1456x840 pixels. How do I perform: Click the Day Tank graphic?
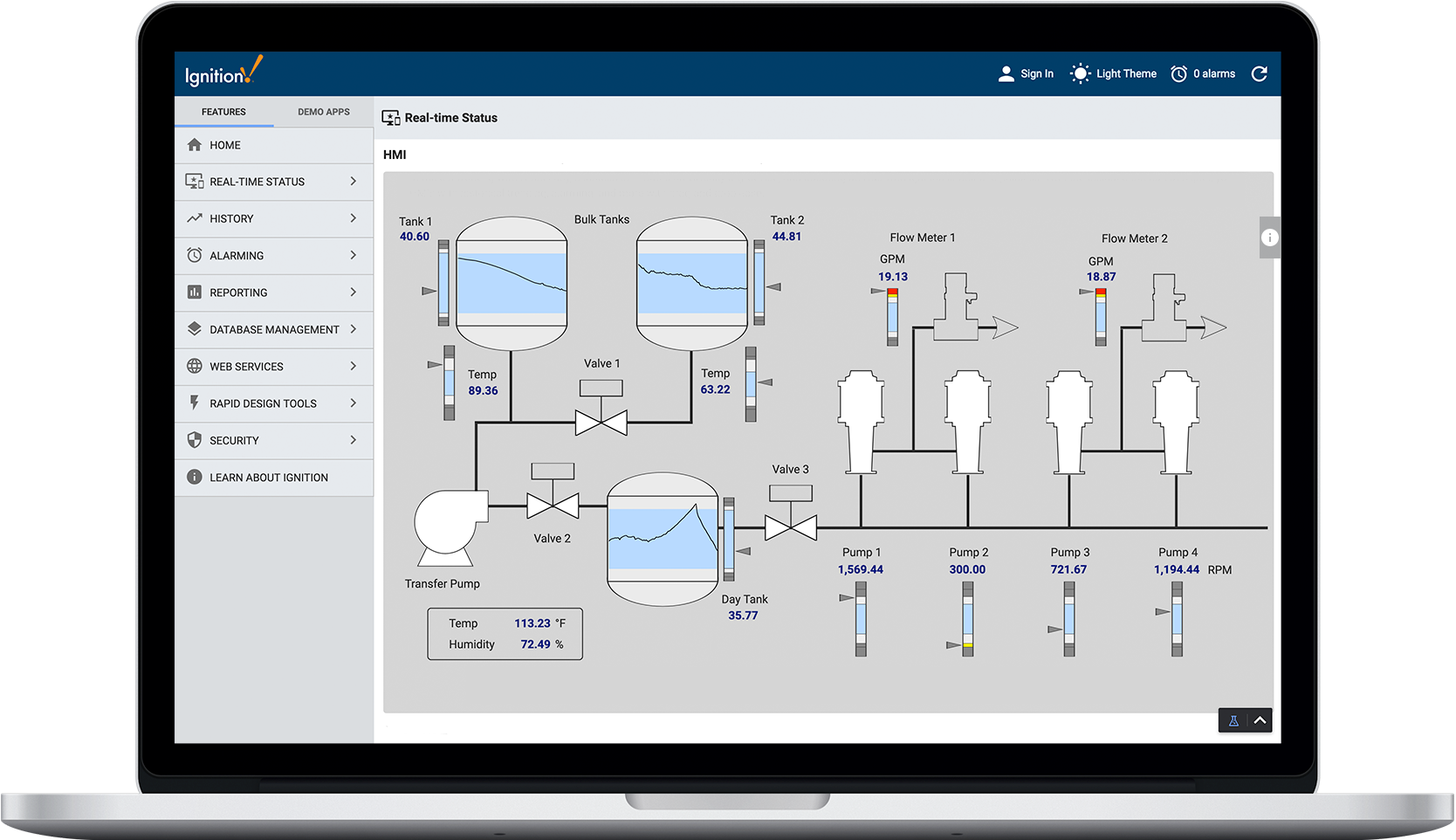click(663, 539)
